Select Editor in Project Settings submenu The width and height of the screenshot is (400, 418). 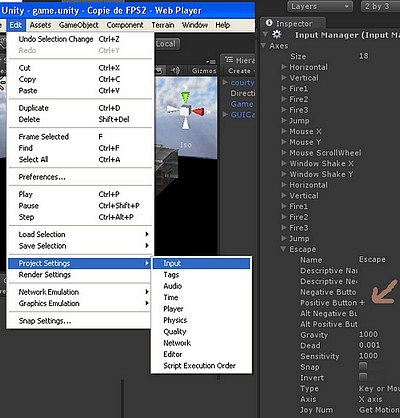[x=201, y=354]
